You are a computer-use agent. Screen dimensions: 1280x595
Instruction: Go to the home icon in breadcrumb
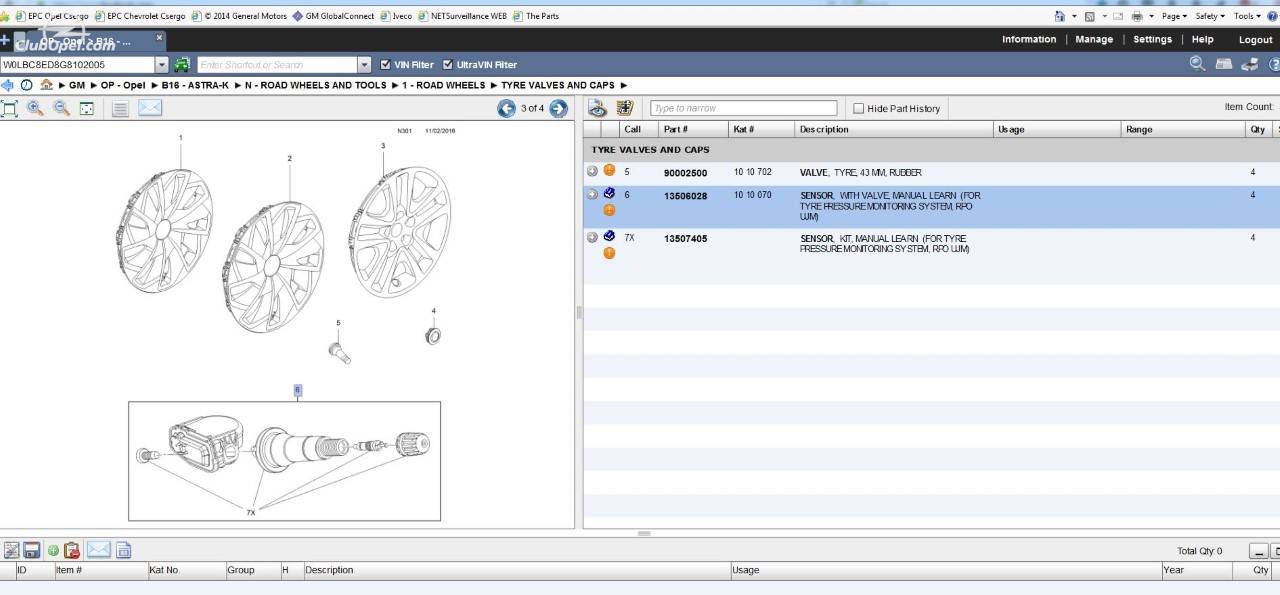tap(46, 85)
